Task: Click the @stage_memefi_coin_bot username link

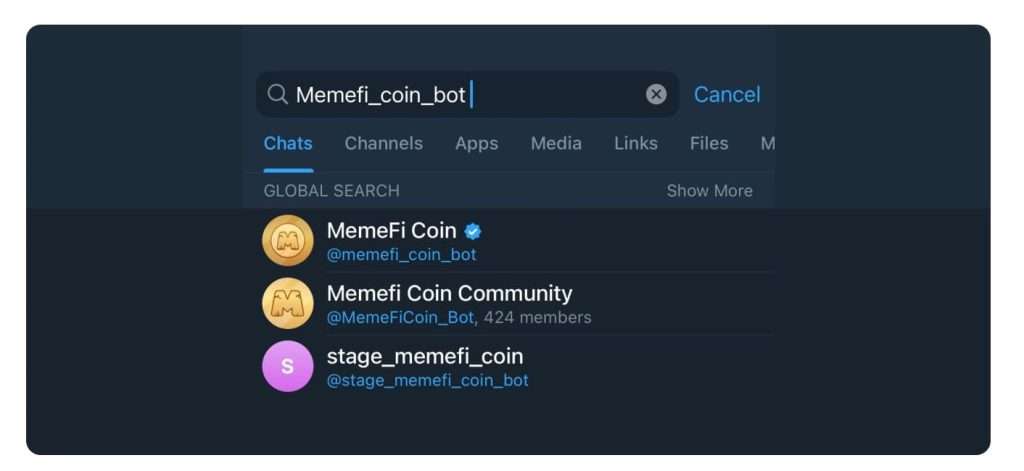Action: tap(428, 381)
